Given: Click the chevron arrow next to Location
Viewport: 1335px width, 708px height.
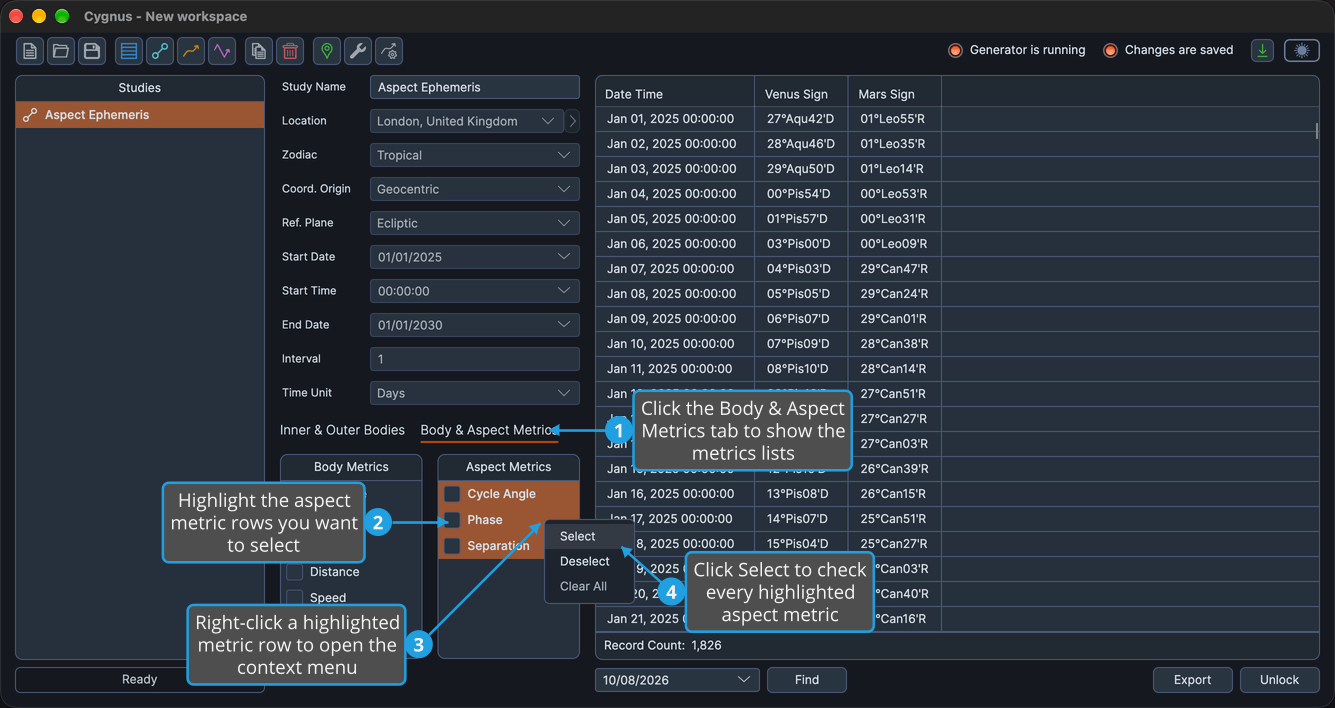Looking at the screenshot, I should point(573,121).
